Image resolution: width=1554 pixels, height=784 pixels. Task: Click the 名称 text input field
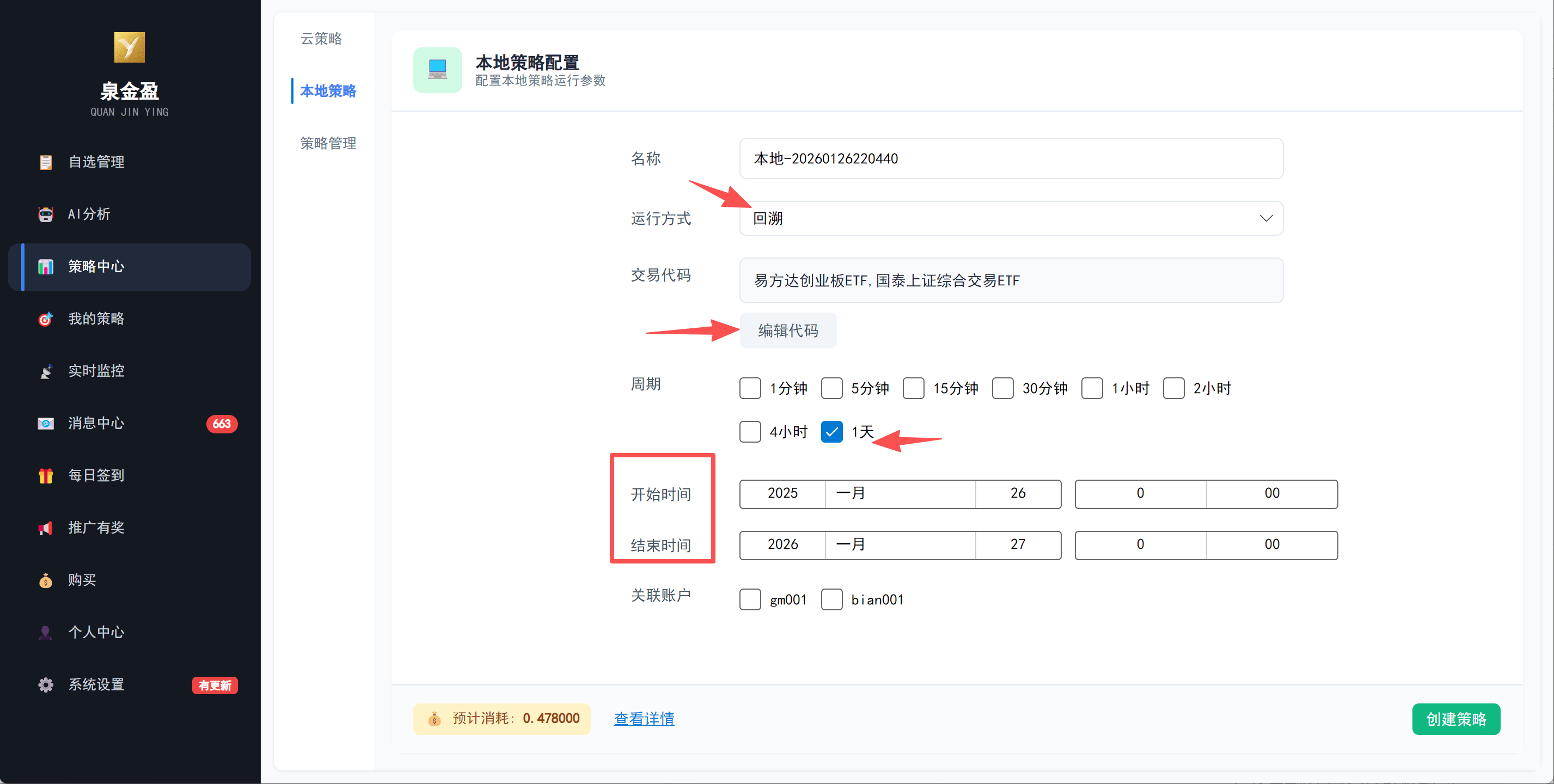coord(1011,158)
